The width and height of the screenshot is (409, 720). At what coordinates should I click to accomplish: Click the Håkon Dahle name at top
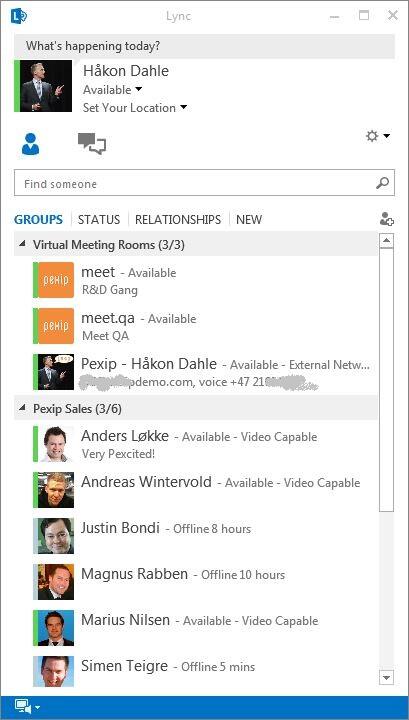pos(126,71)
